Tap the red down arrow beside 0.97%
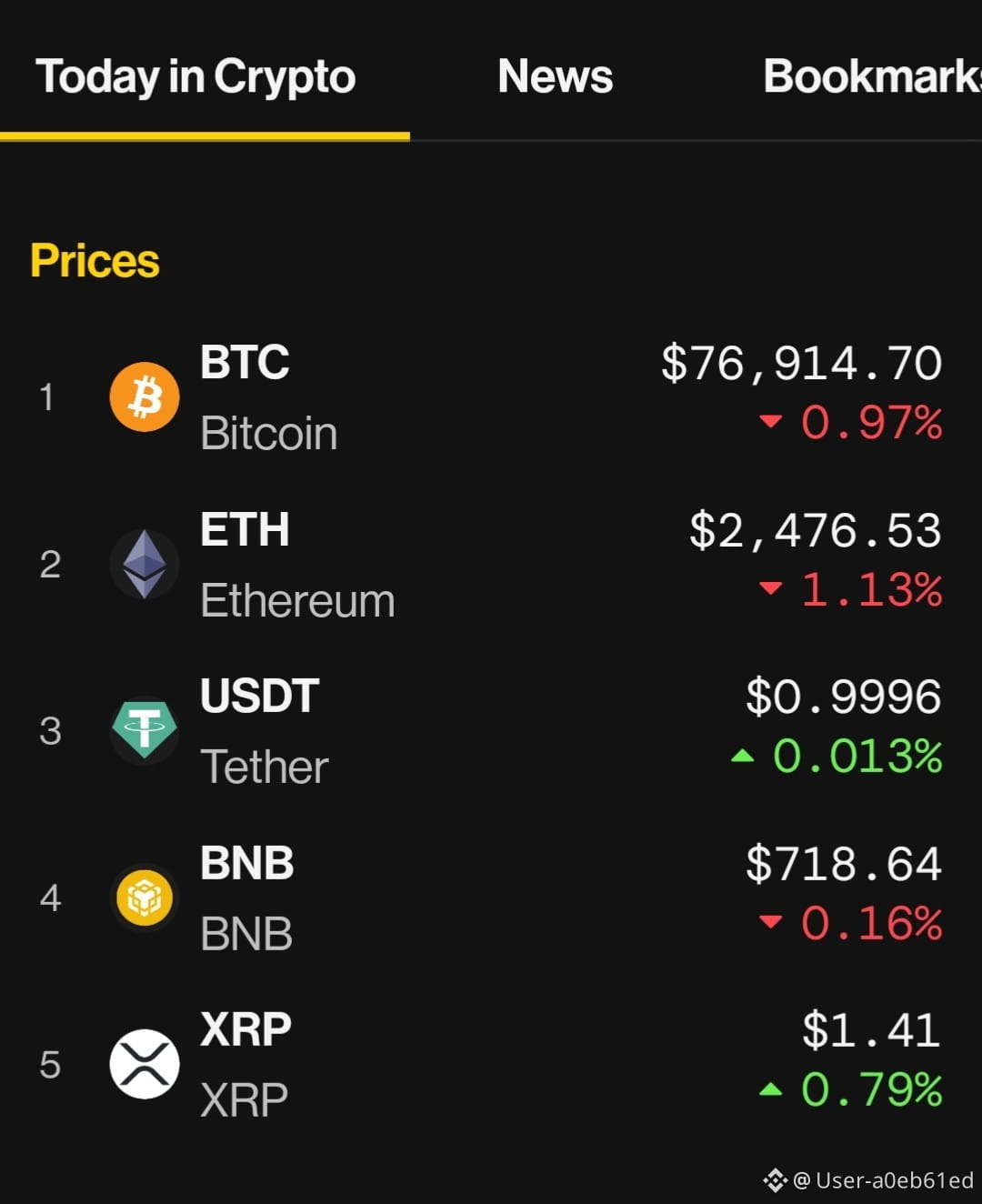The width and height of the screenshot is (982, 1204). pyautogui.click(x=771, y=421)
